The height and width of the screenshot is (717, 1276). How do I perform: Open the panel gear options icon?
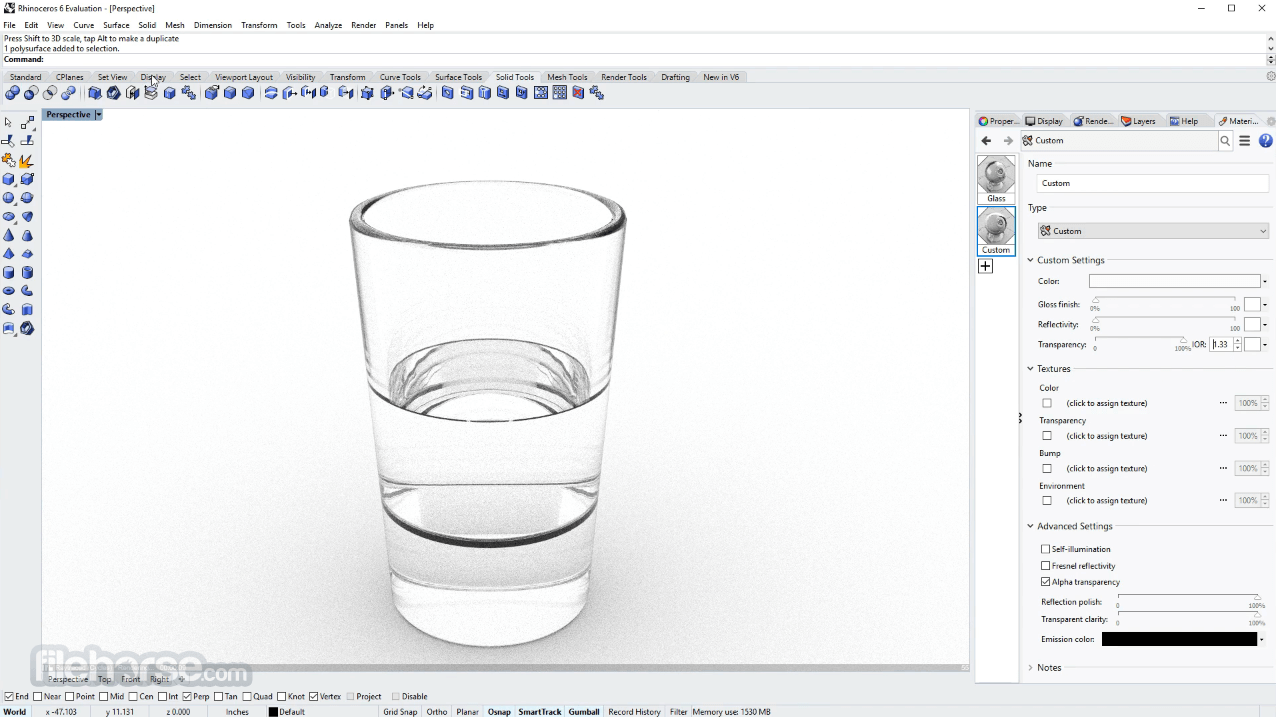[1271, 121]
